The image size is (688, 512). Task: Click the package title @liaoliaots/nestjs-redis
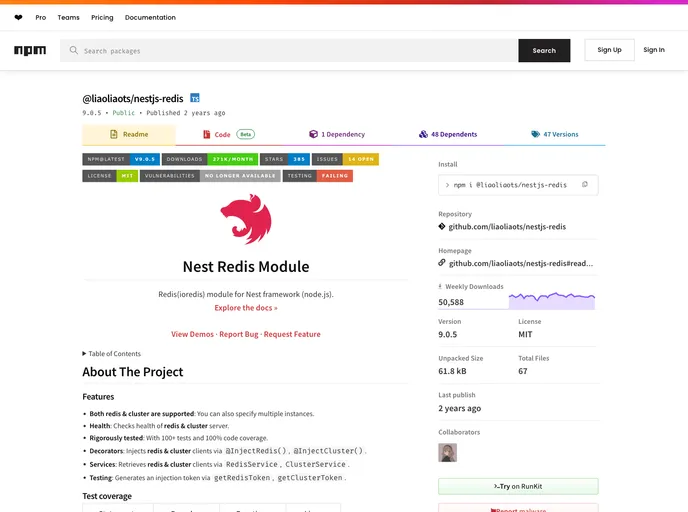pos(133,99)
